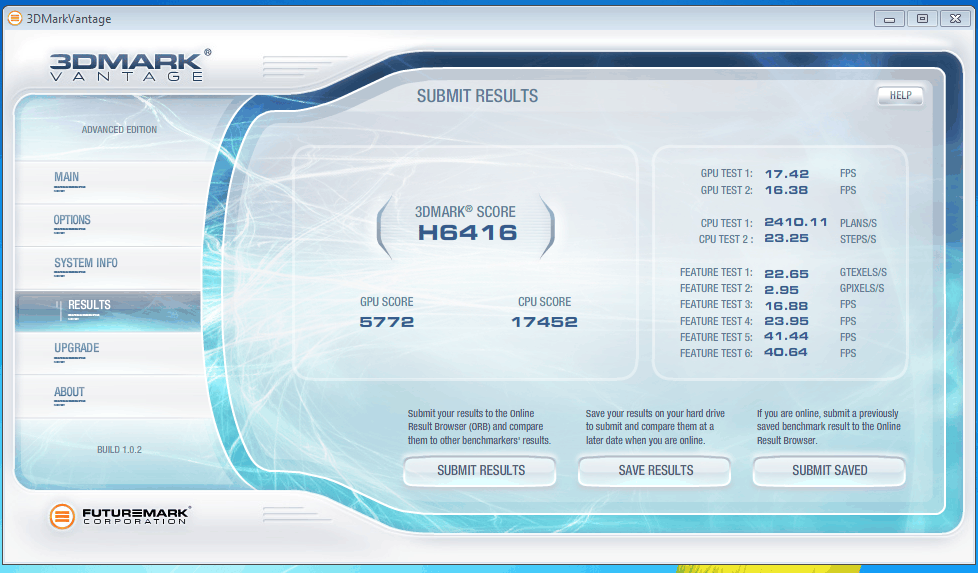Click the GPIXELS/S unit label
Image resolution: width=978 pixels, height=573 pixels.
click(862, 289)
